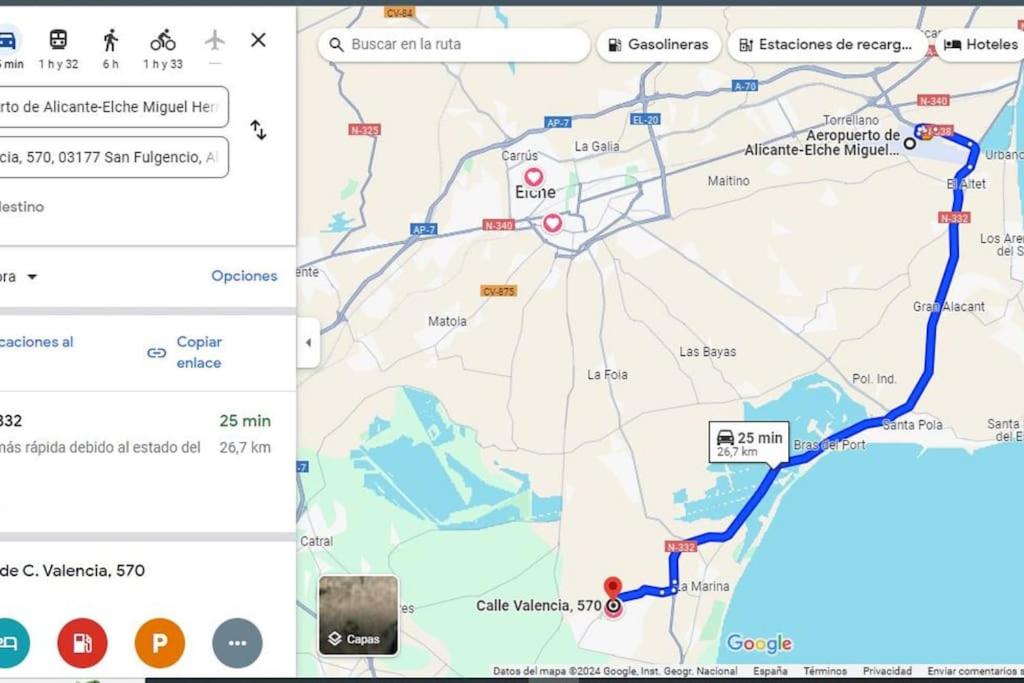Click the Gran Alacant map label
This screenshot has width=1024, height=683.
[x=948, y=306]
